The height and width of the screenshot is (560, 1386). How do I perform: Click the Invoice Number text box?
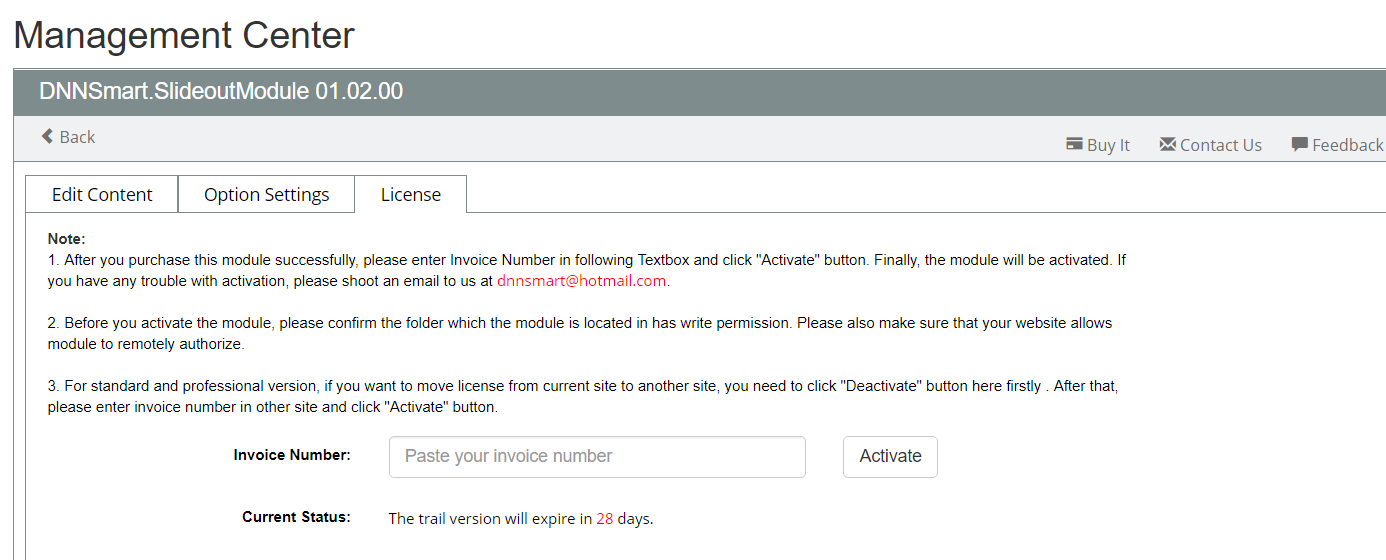click(x=597, y=457)
